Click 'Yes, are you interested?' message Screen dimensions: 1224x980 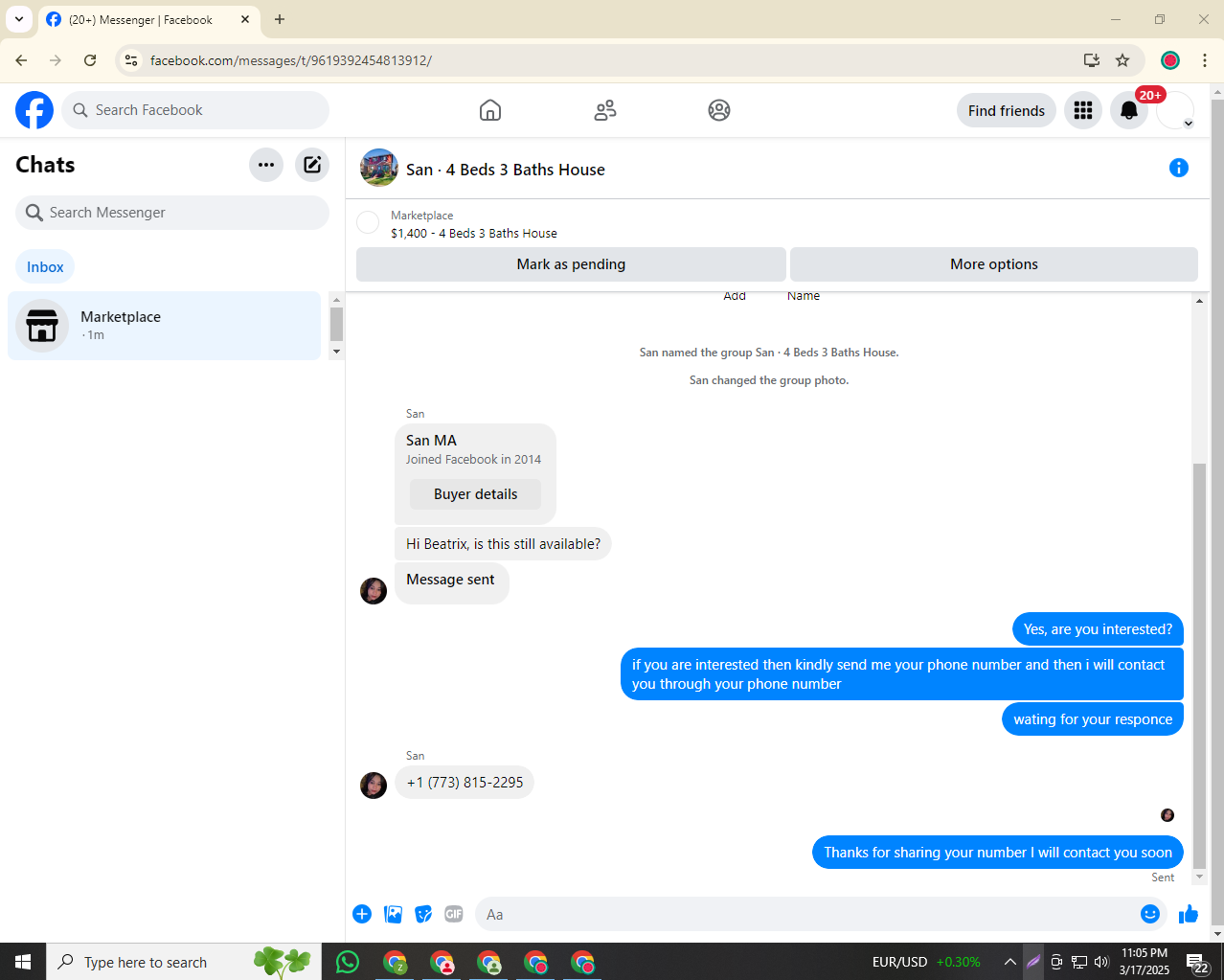[1098, 629]
